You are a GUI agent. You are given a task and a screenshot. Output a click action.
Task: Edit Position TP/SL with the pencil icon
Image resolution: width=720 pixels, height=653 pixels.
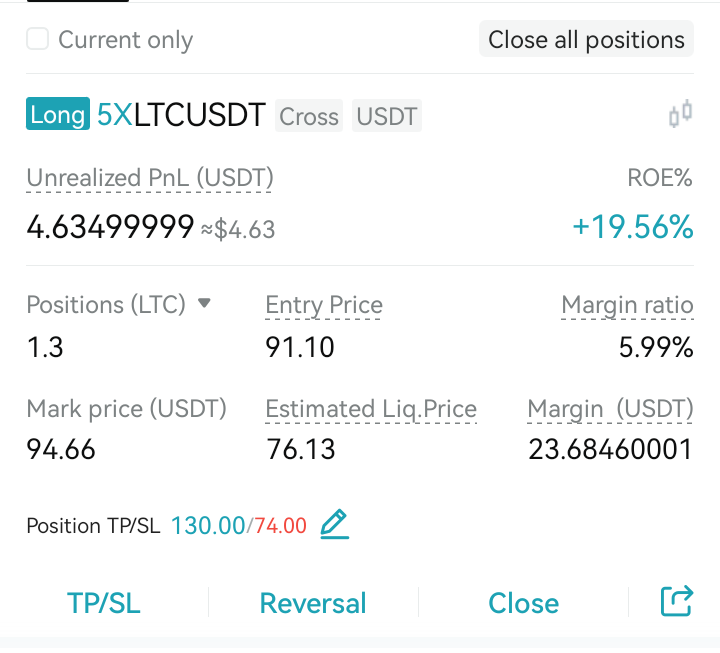[334, 524]
